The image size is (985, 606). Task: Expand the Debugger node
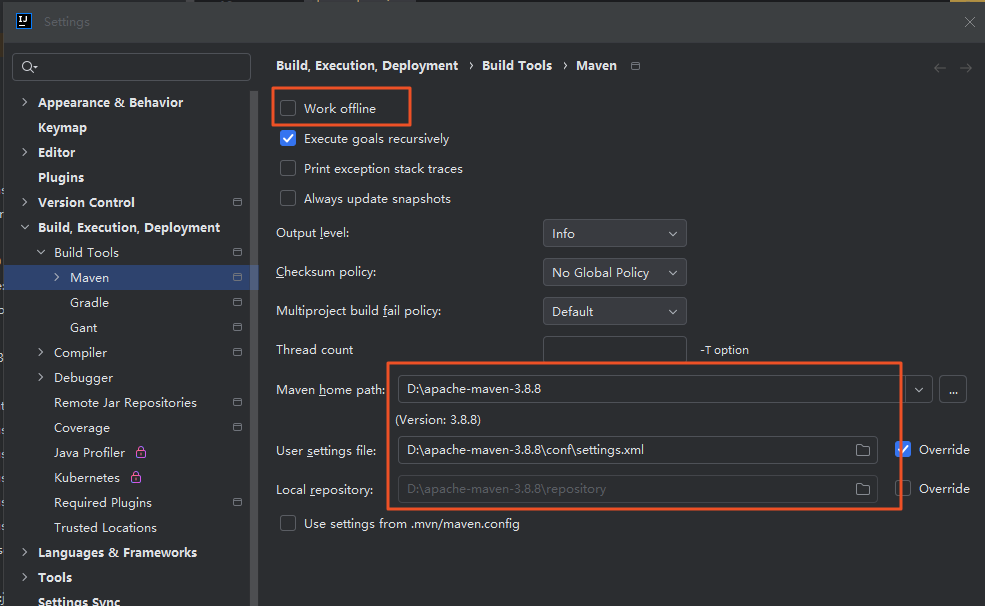(x=41, y=377)
